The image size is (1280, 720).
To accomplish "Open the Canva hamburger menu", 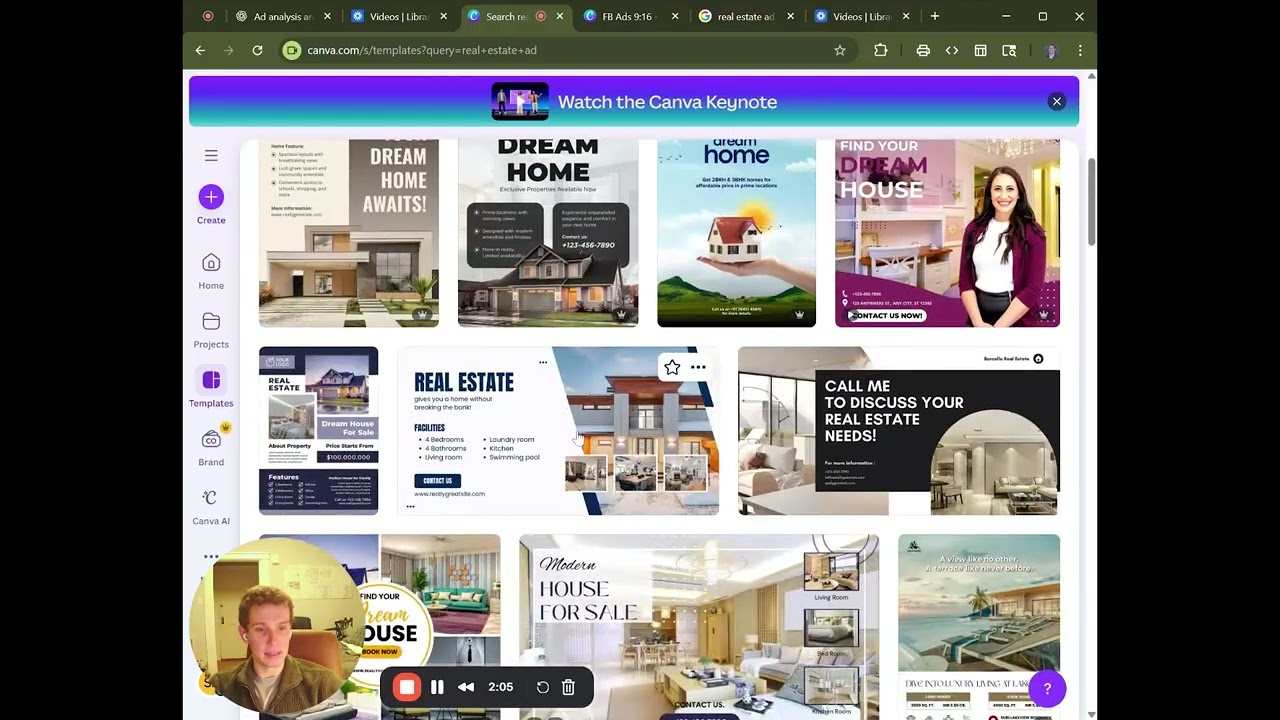I will point(211,156).
